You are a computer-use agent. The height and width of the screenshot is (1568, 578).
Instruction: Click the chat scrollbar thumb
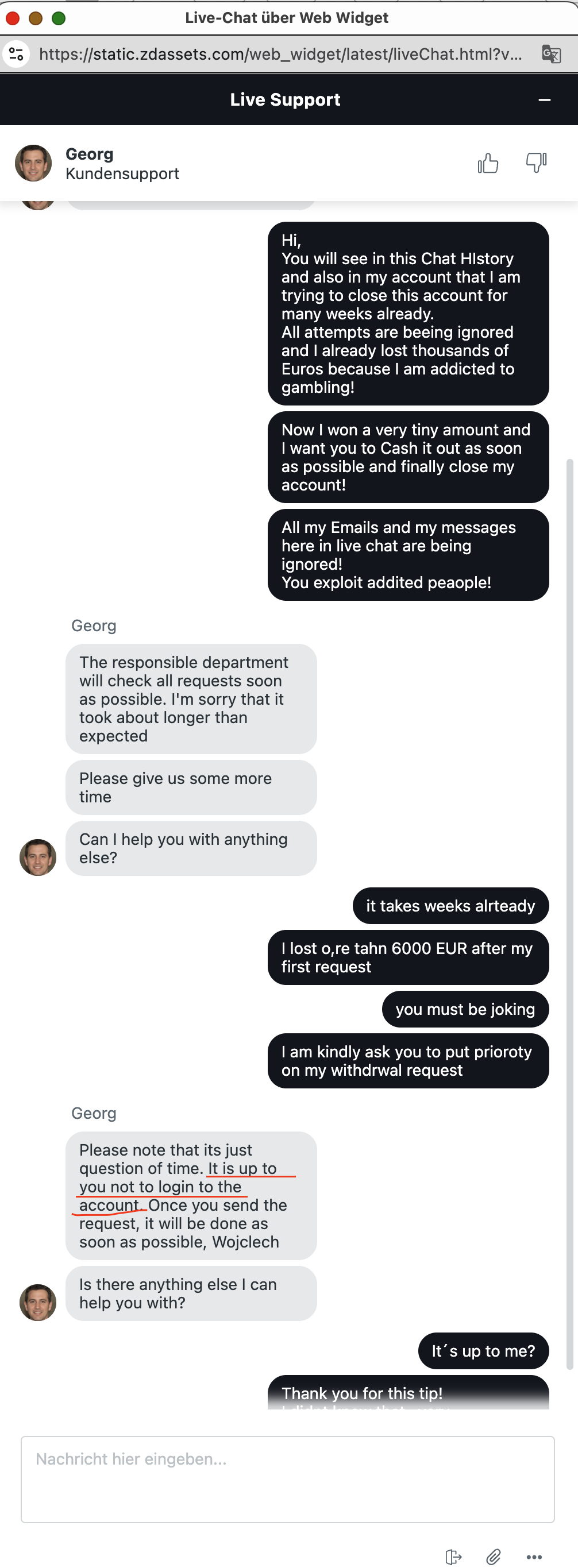570,913
